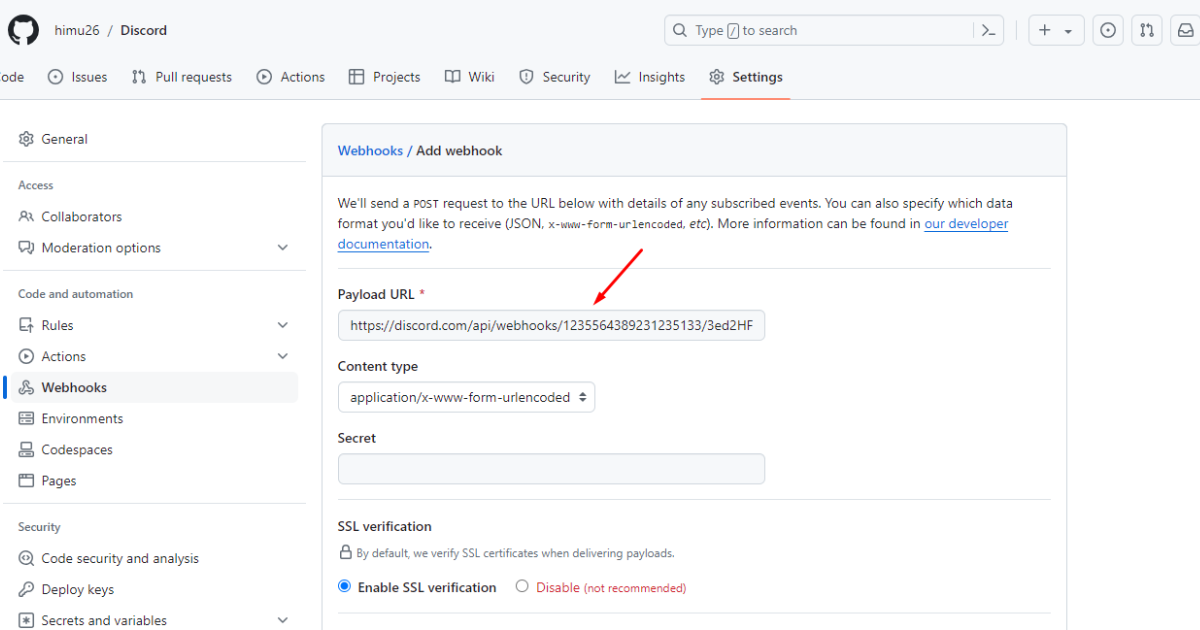Open the himu26 owner link
The image size is (1200, 630).
tap(76, 30)
